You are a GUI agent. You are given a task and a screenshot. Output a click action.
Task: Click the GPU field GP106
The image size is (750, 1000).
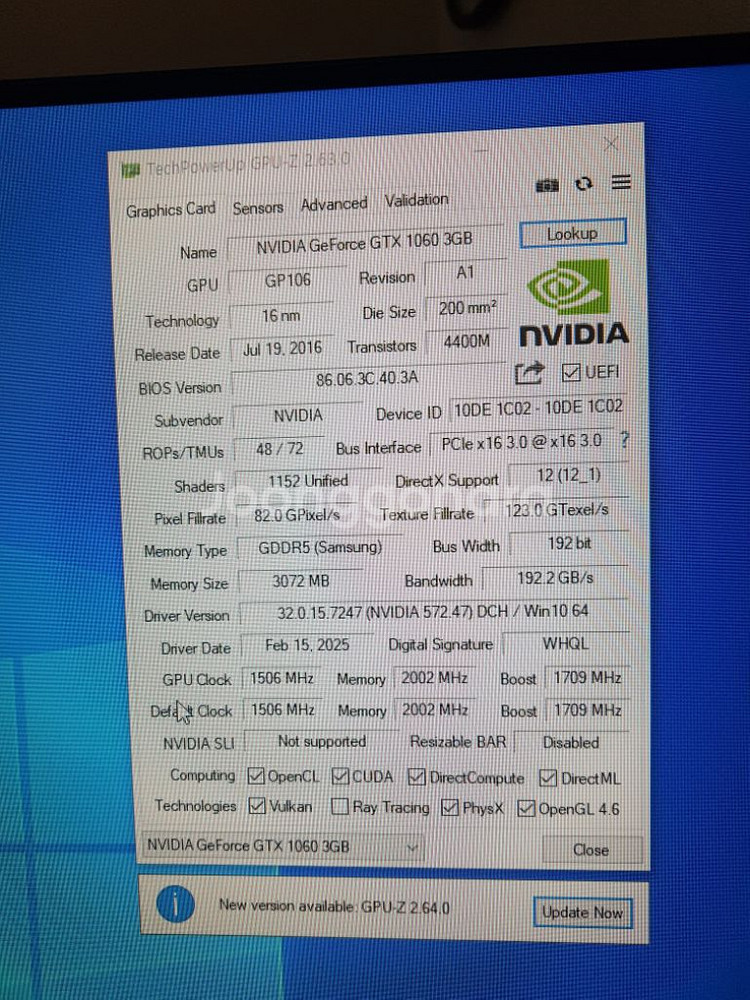pyautogui.click(x=288, y=281)
